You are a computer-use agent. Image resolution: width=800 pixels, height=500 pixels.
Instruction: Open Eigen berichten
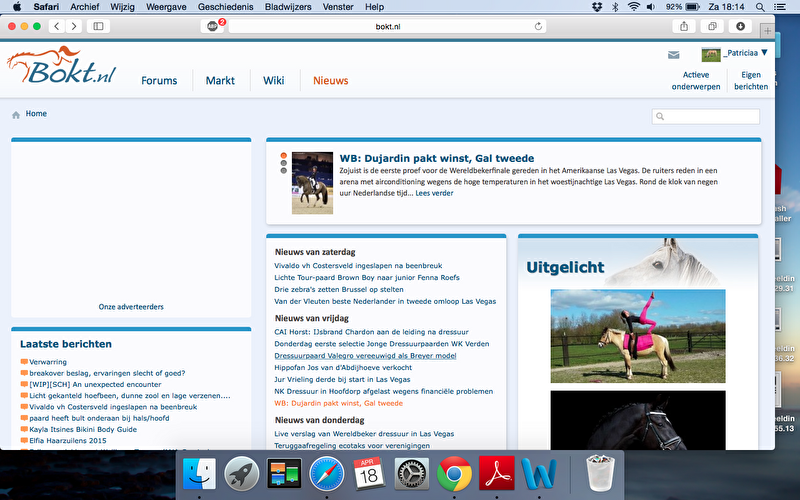(x=751, y=81)
